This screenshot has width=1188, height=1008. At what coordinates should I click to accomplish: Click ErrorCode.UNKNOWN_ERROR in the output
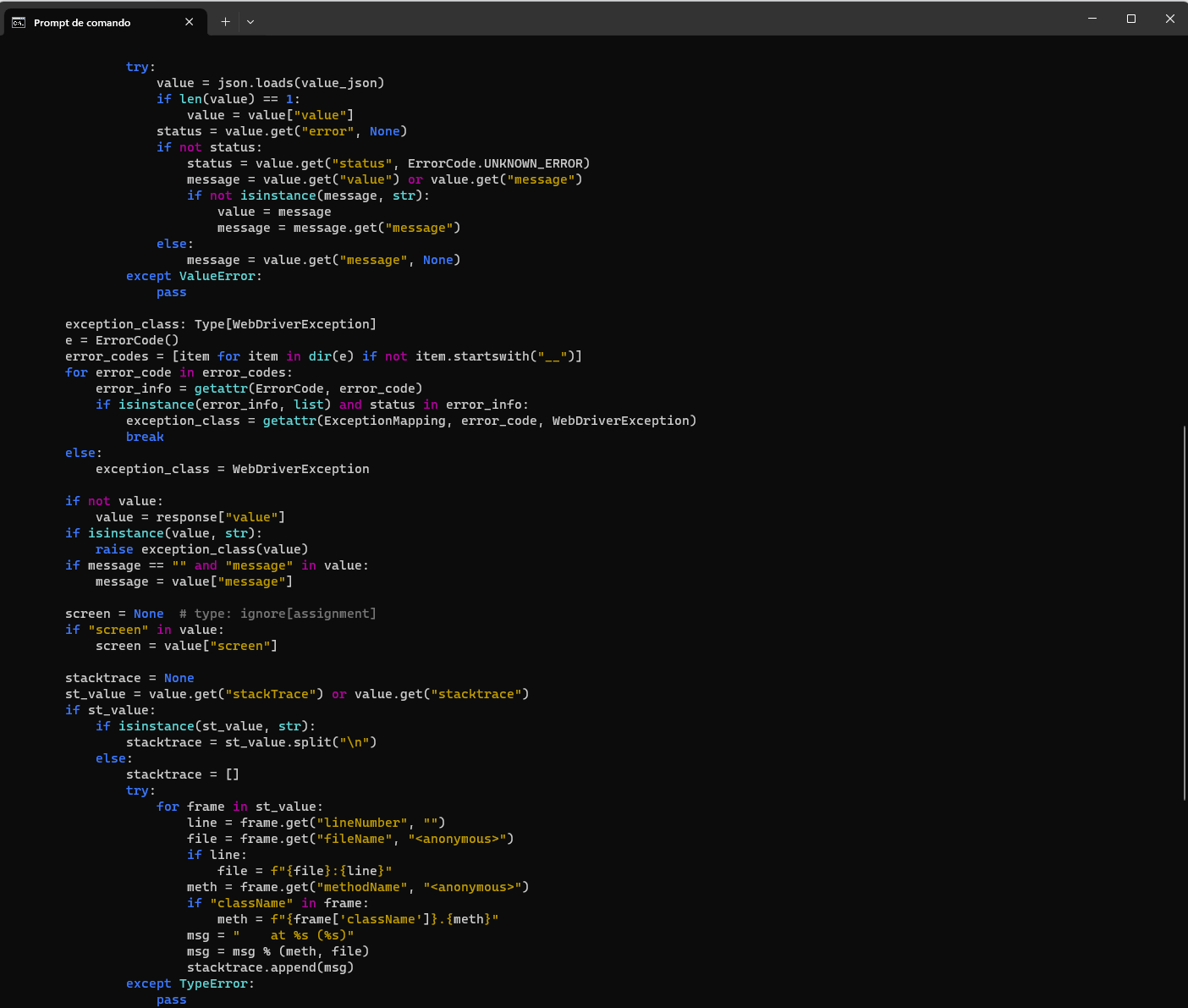(x=498, y=163)
